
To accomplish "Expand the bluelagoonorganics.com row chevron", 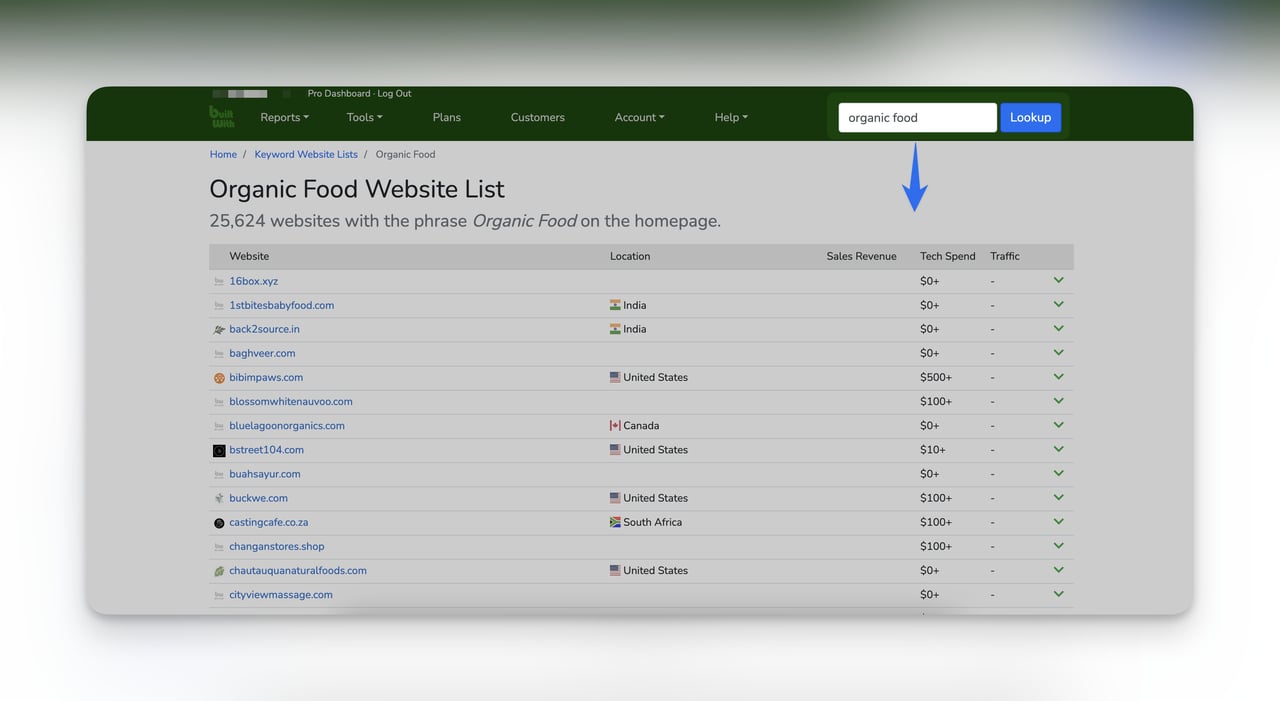I will [x=1058, y=425].
